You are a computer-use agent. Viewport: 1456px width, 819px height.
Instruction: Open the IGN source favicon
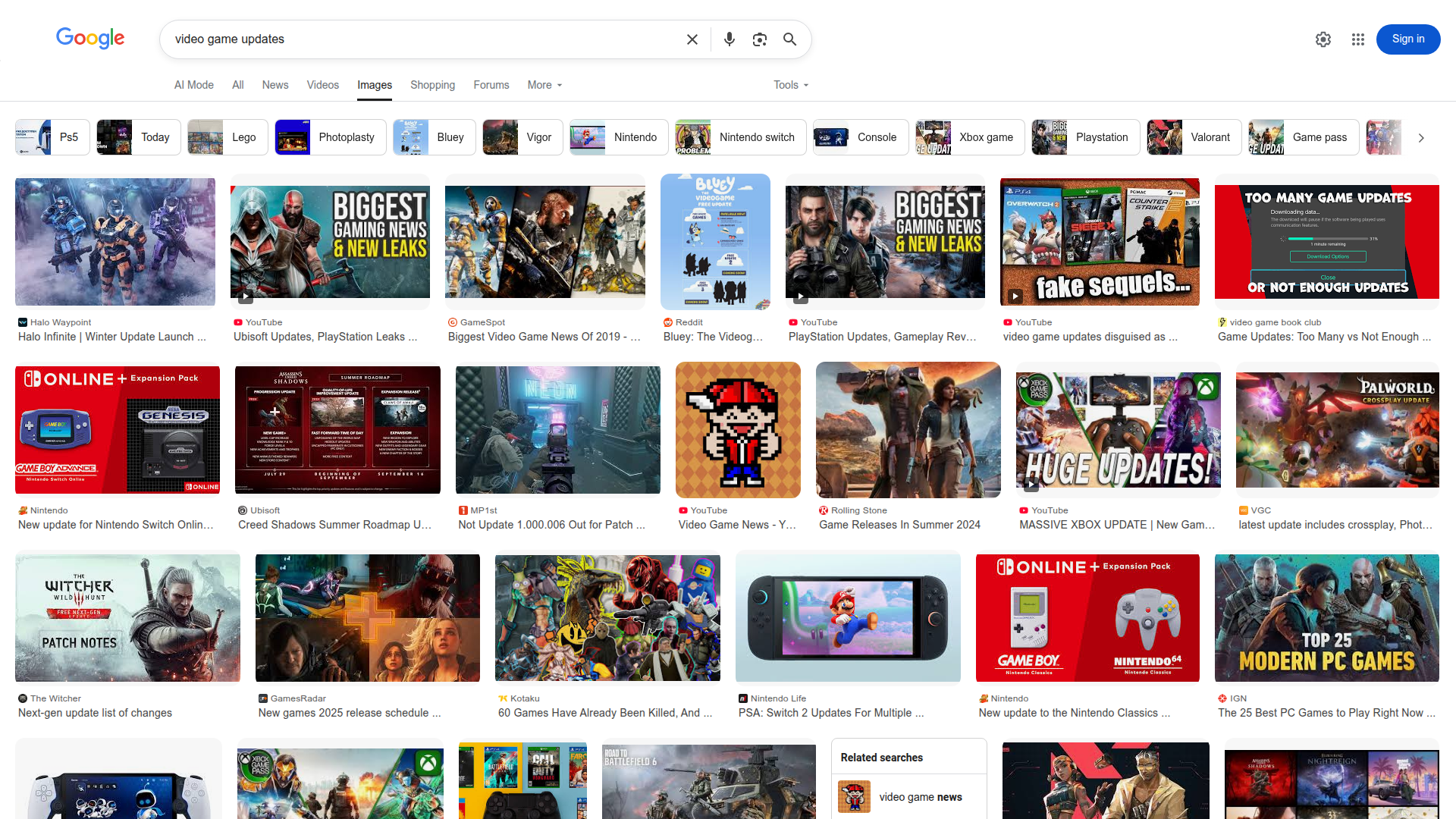pos(1222,698)
